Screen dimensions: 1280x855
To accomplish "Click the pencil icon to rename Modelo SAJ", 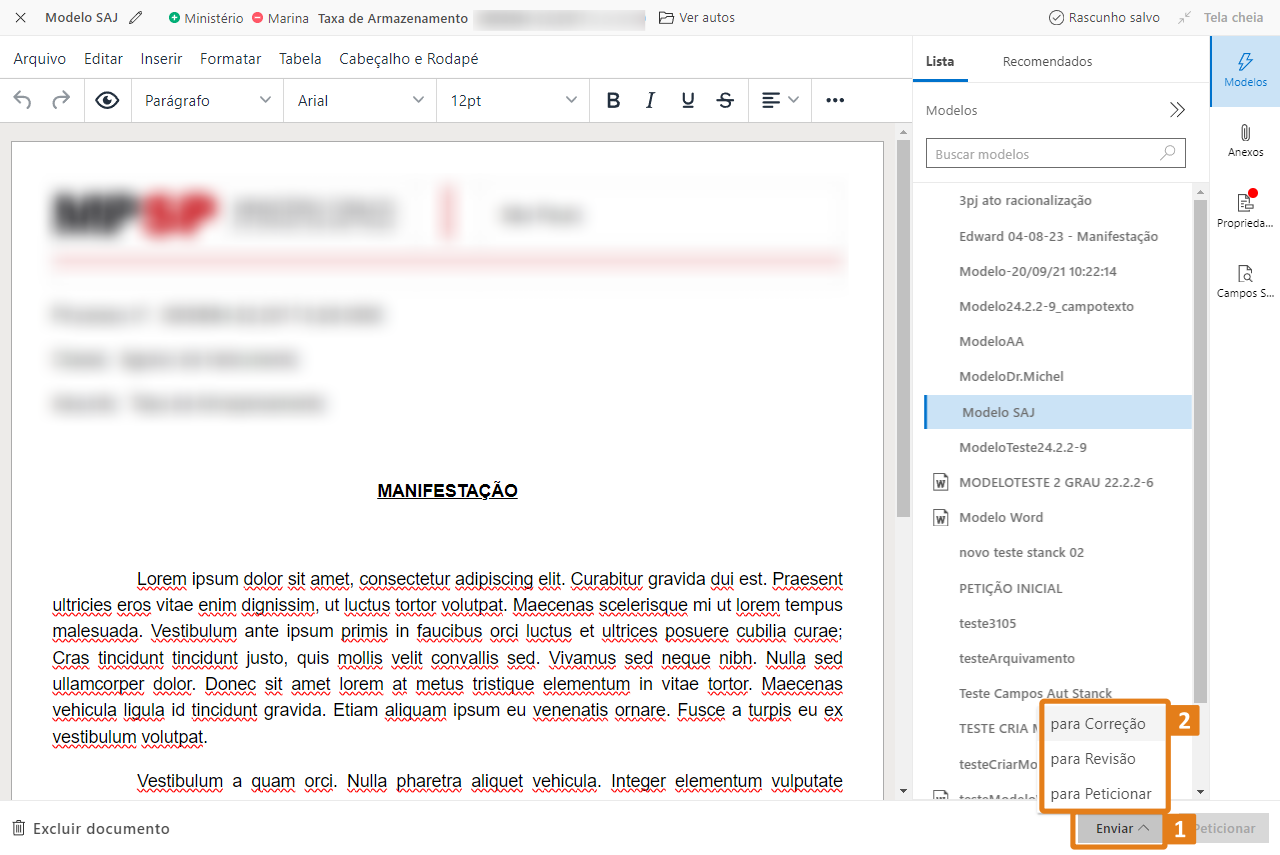I will tap(136, 18).
